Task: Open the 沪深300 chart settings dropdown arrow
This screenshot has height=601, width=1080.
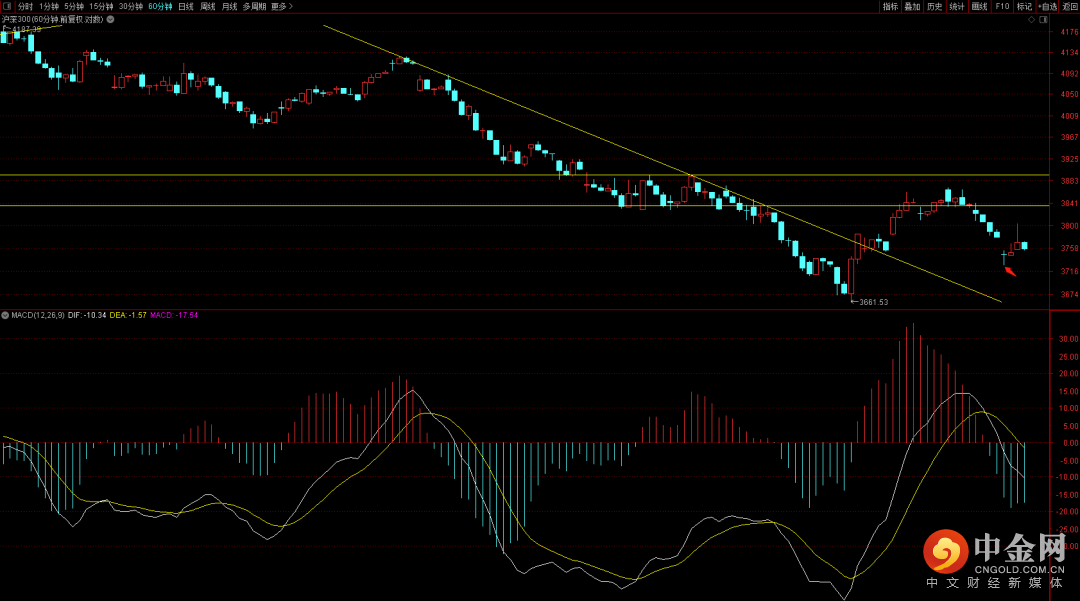Action: click(x=110, y=19)
